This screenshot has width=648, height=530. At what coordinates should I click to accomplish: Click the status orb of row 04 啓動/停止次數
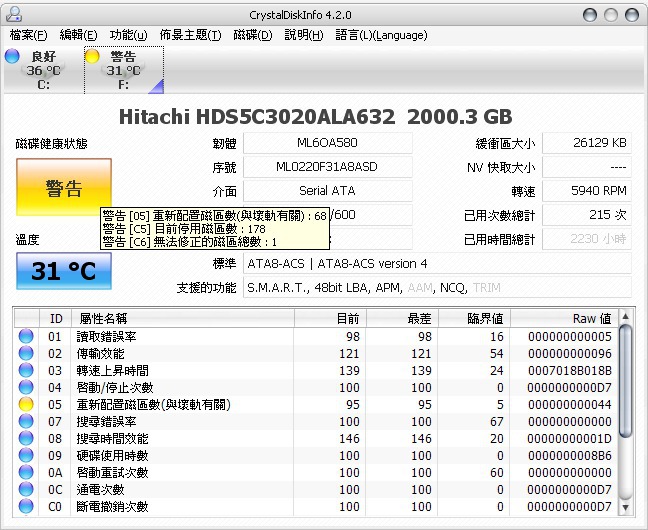(26, 387)
